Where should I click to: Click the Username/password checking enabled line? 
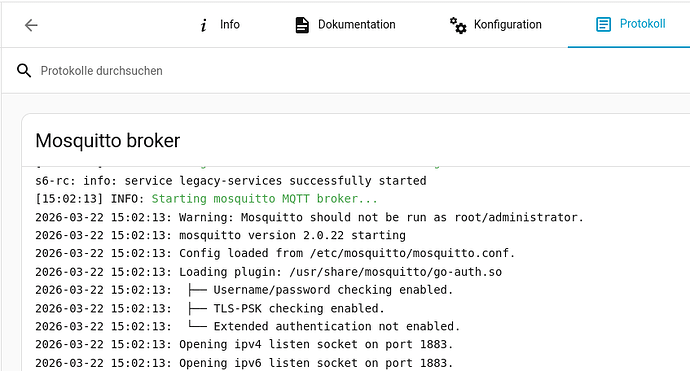[244, 290]
